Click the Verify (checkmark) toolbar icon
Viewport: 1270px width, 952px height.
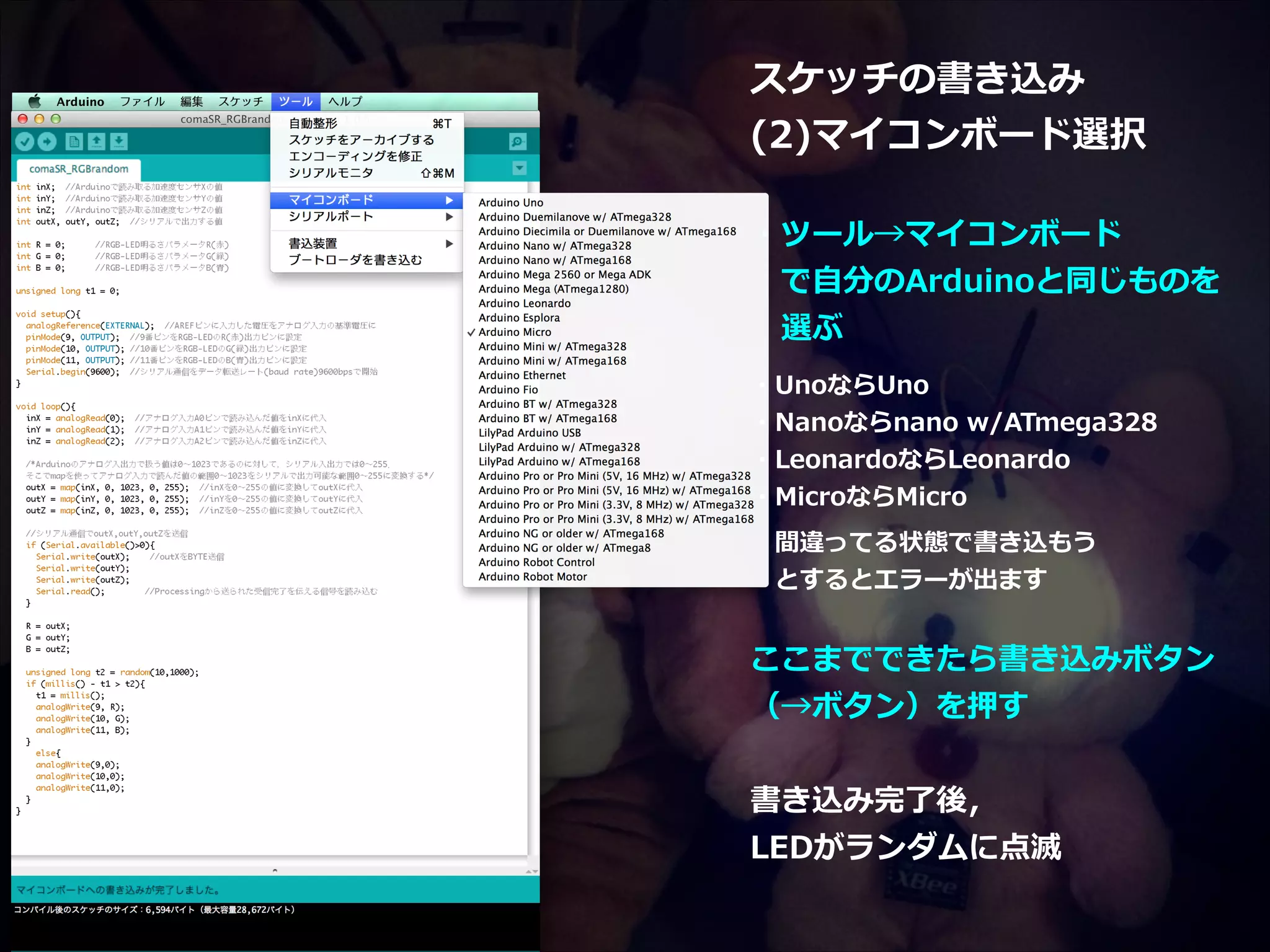[25, 142]
